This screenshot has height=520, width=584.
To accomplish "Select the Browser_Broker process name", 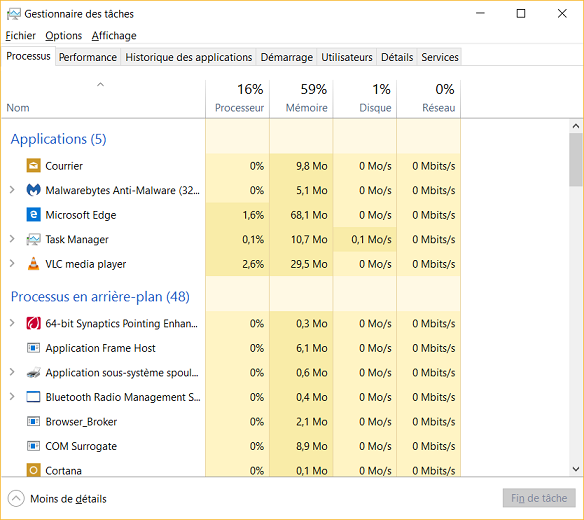I will 81,422.
